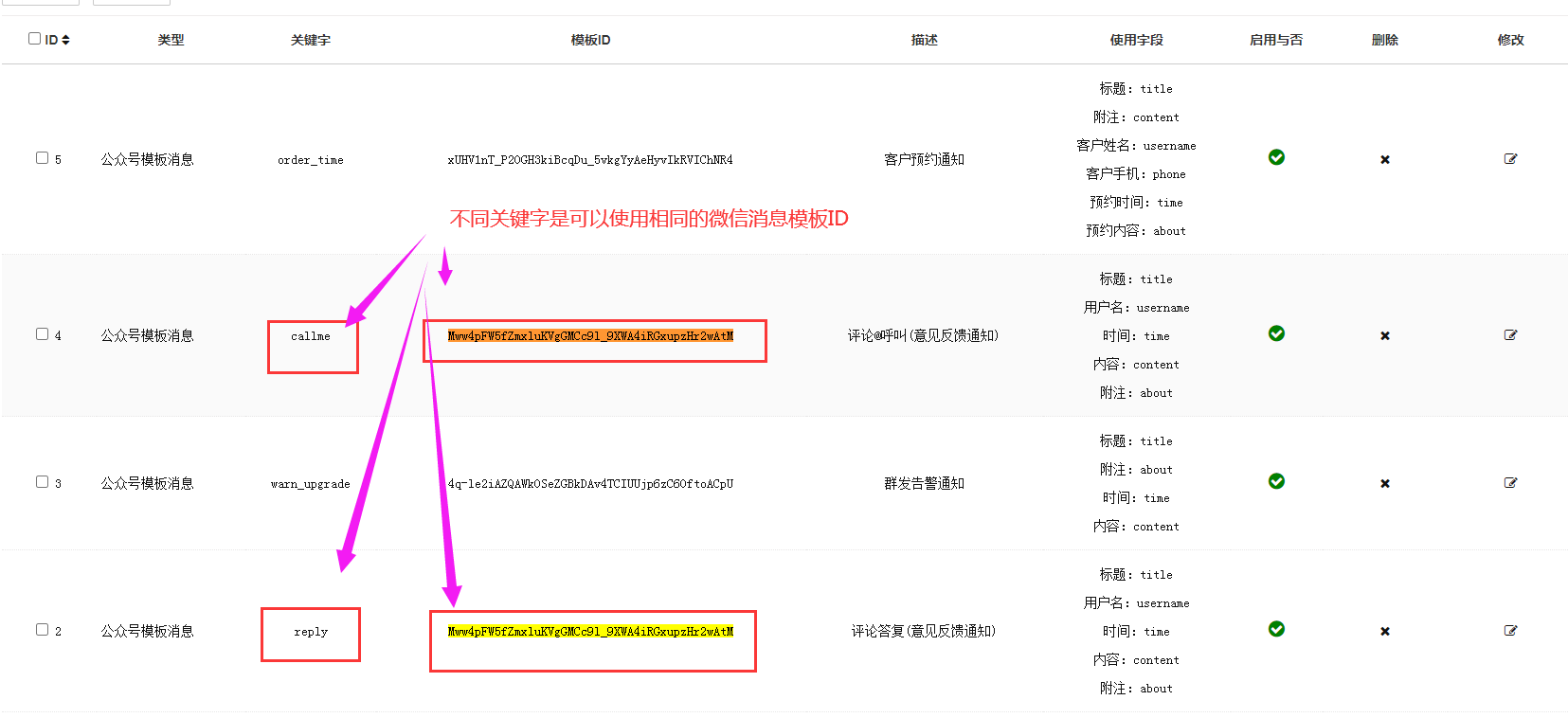Click the edit icon for order_time row
Screen dimensions: 1568x718
[x=1510, y=159]
